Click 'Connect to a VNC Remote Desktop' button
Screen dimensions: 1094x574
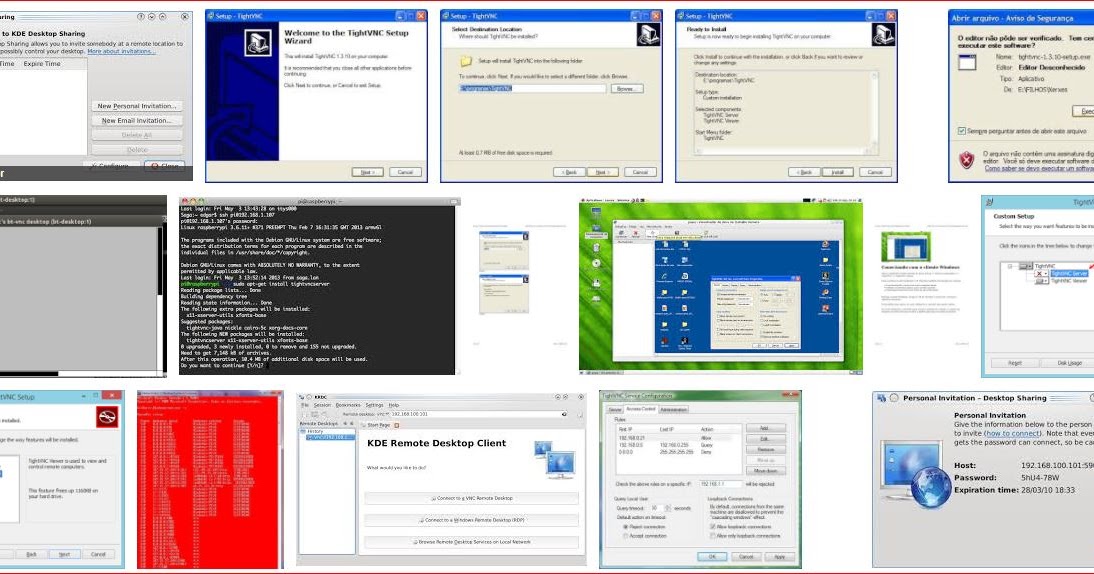472,498
